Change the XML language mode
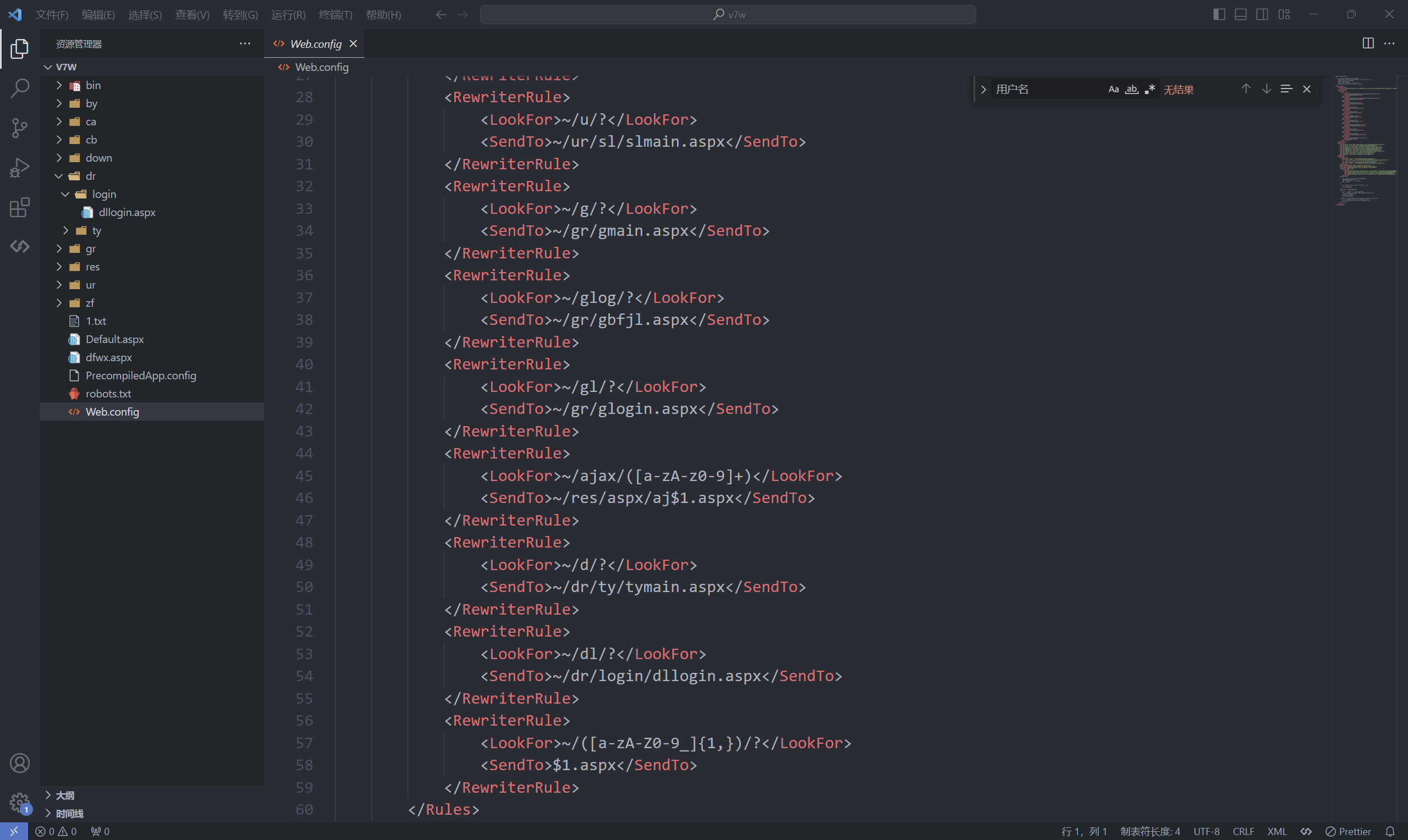Screen dimensions: 1408x840 [1277, 831]
